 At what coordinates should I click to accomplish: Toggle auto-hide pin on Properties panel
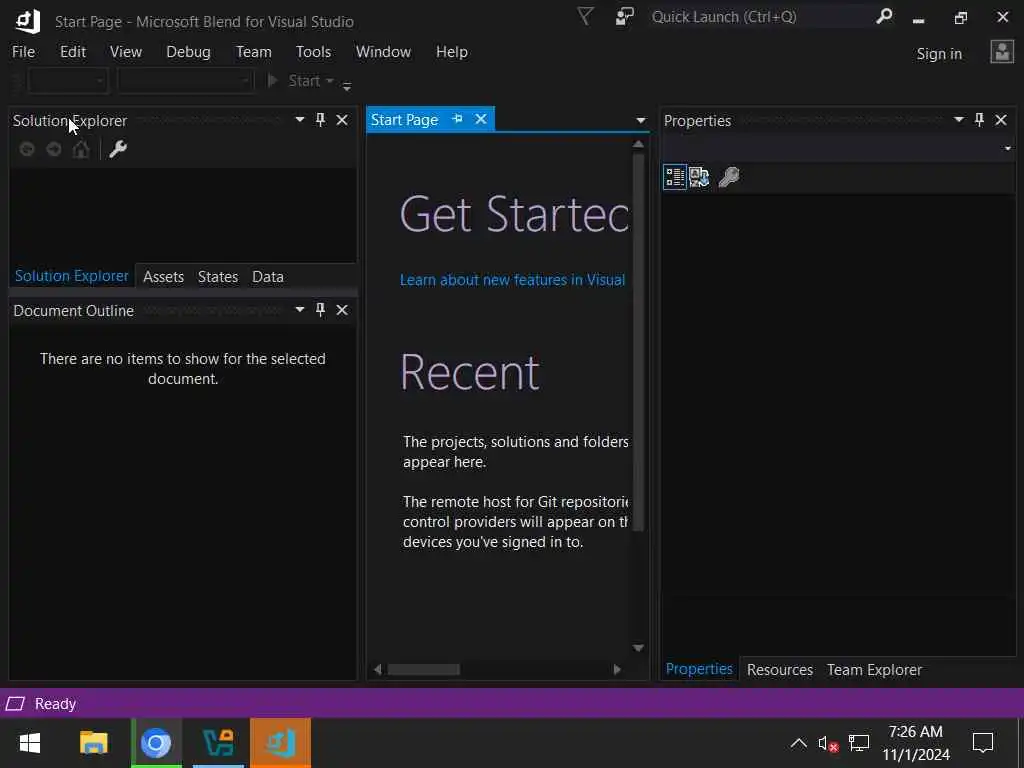click(x=980, y=120)
